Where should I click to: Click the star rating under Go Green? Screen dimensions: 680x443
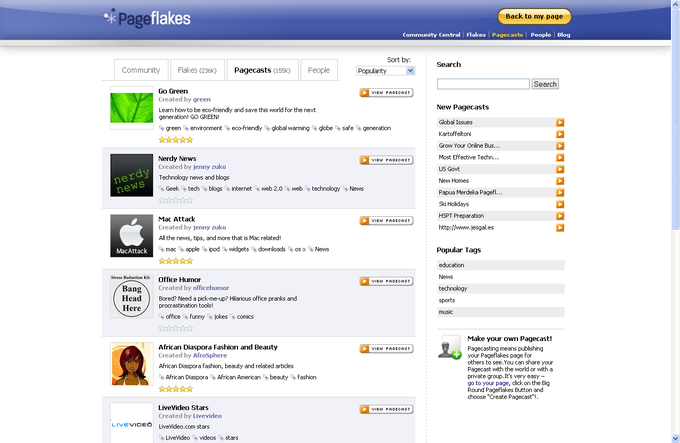[x=176, y=140]
